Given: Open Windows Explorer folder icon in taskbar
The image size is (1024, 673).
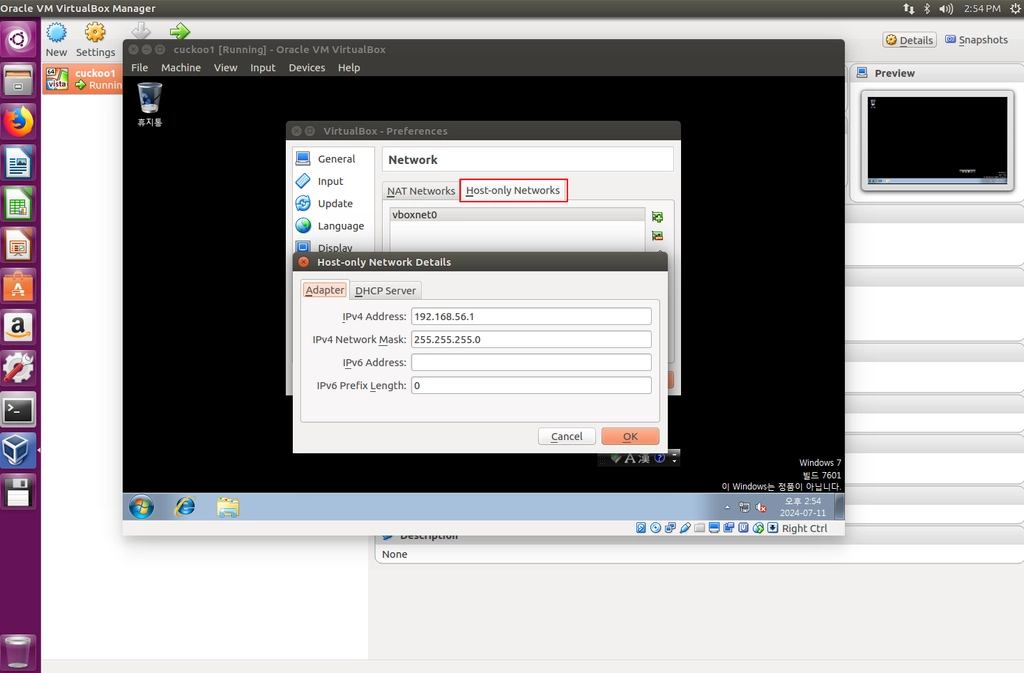Looking at the screenshot, I should point(228,507).
